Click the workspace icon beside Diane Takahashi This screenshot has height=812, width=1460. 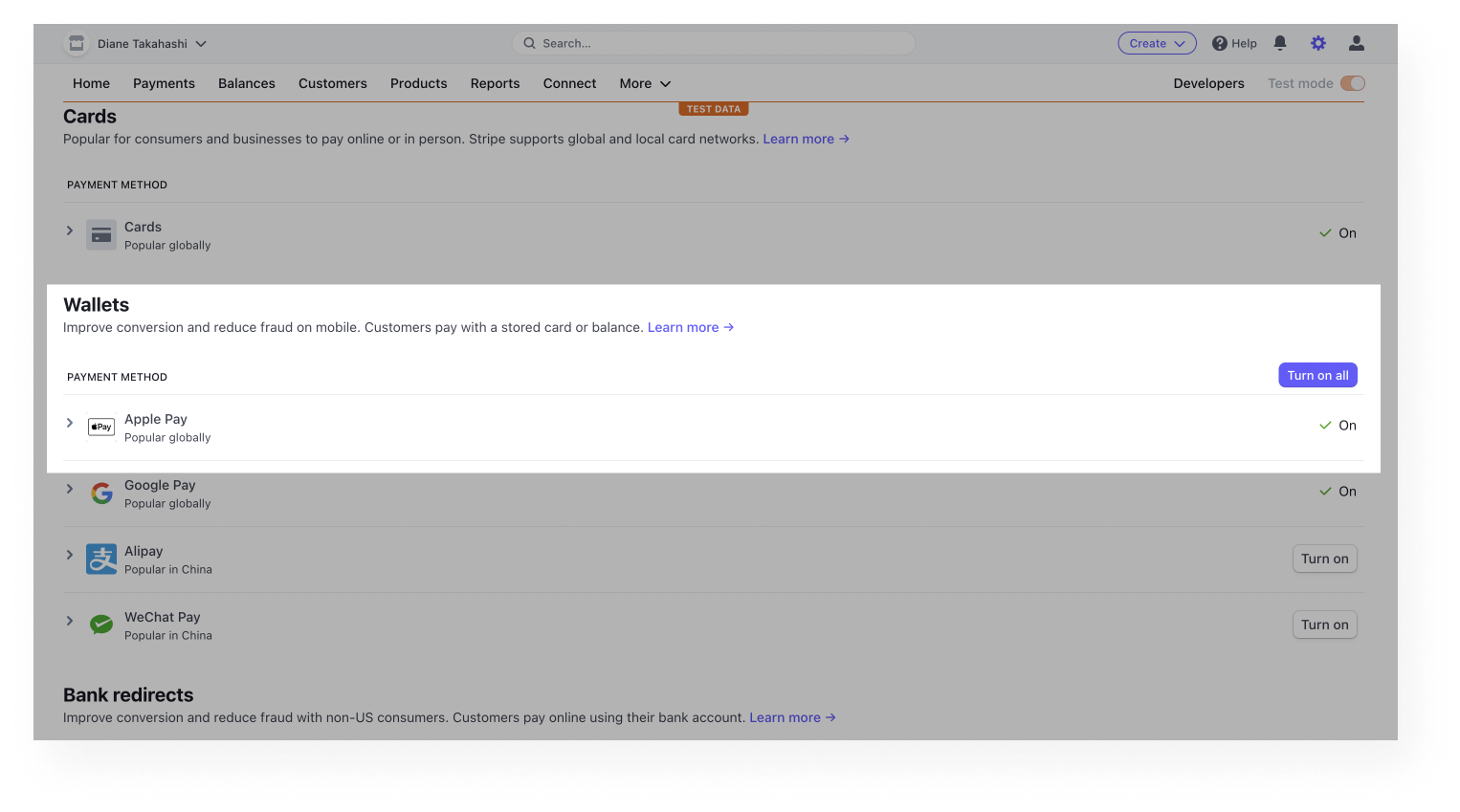pos(76,43)
